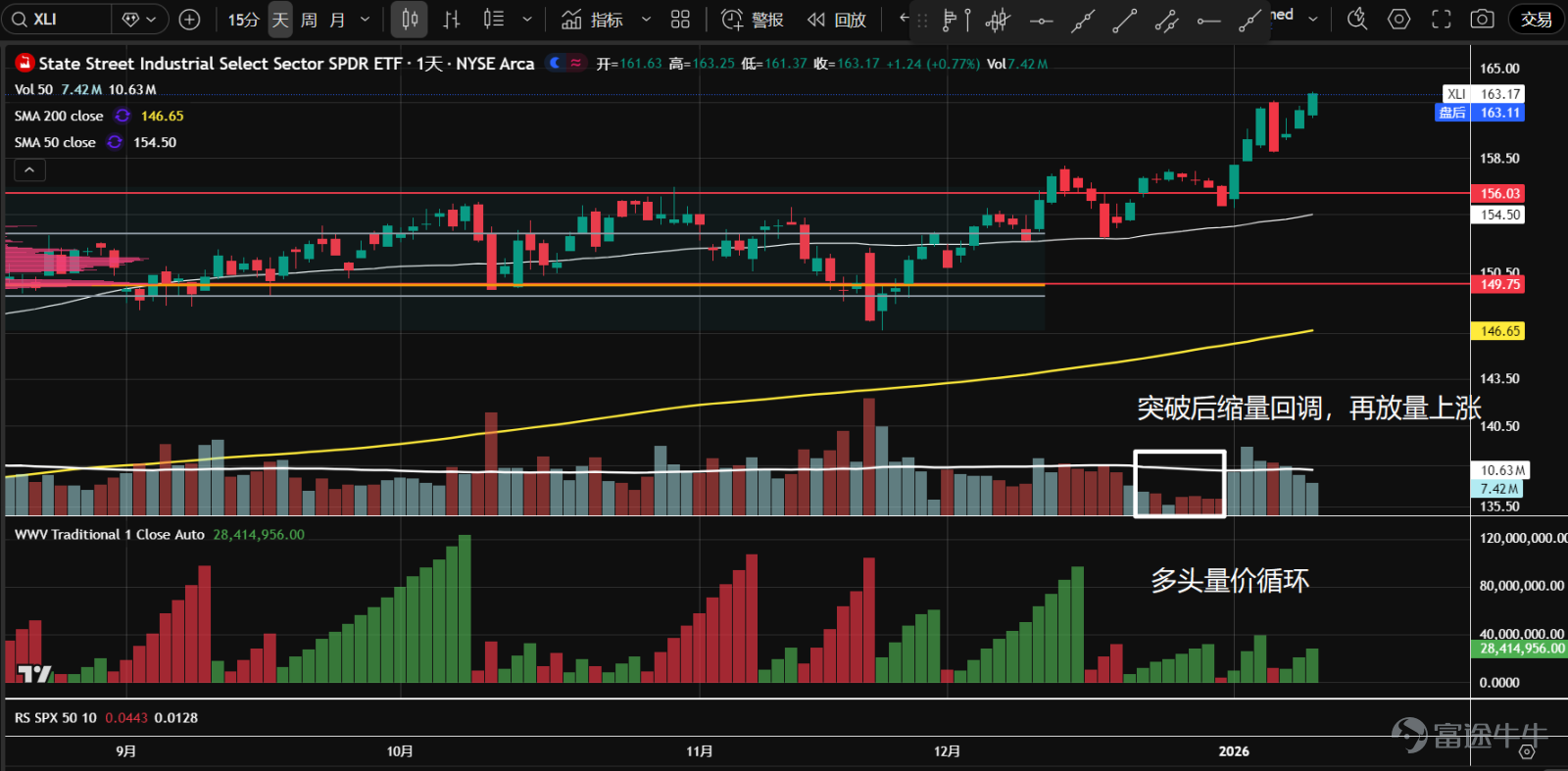This screenshot has height=771, width=1568.
Task: Add a comparison symbol with the plus icon
Action: 190,20
